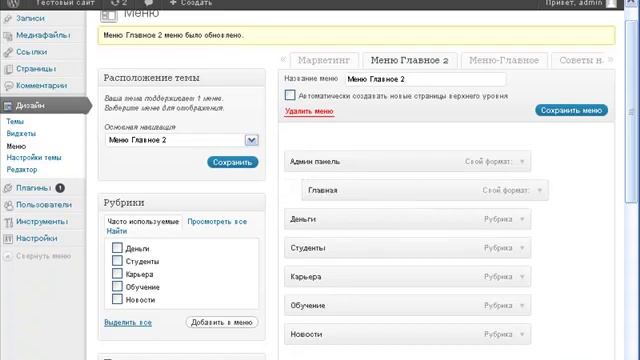The width and height of the screenshot is (640, 360).
Task: Click the Свернуть меню collapse arrow icon
Action: pyautogui.click(x=8, y=256)
